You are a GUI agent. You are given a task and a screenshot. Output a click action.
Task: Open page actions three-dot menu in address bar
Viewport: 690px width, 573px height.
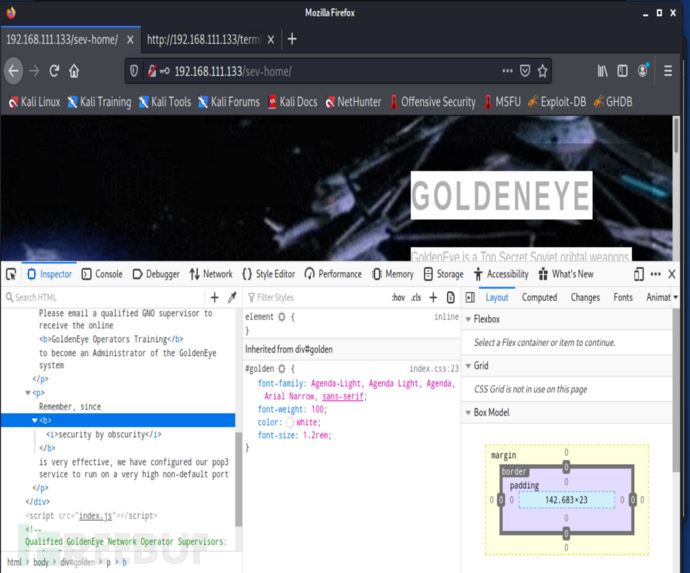point(507,71)
